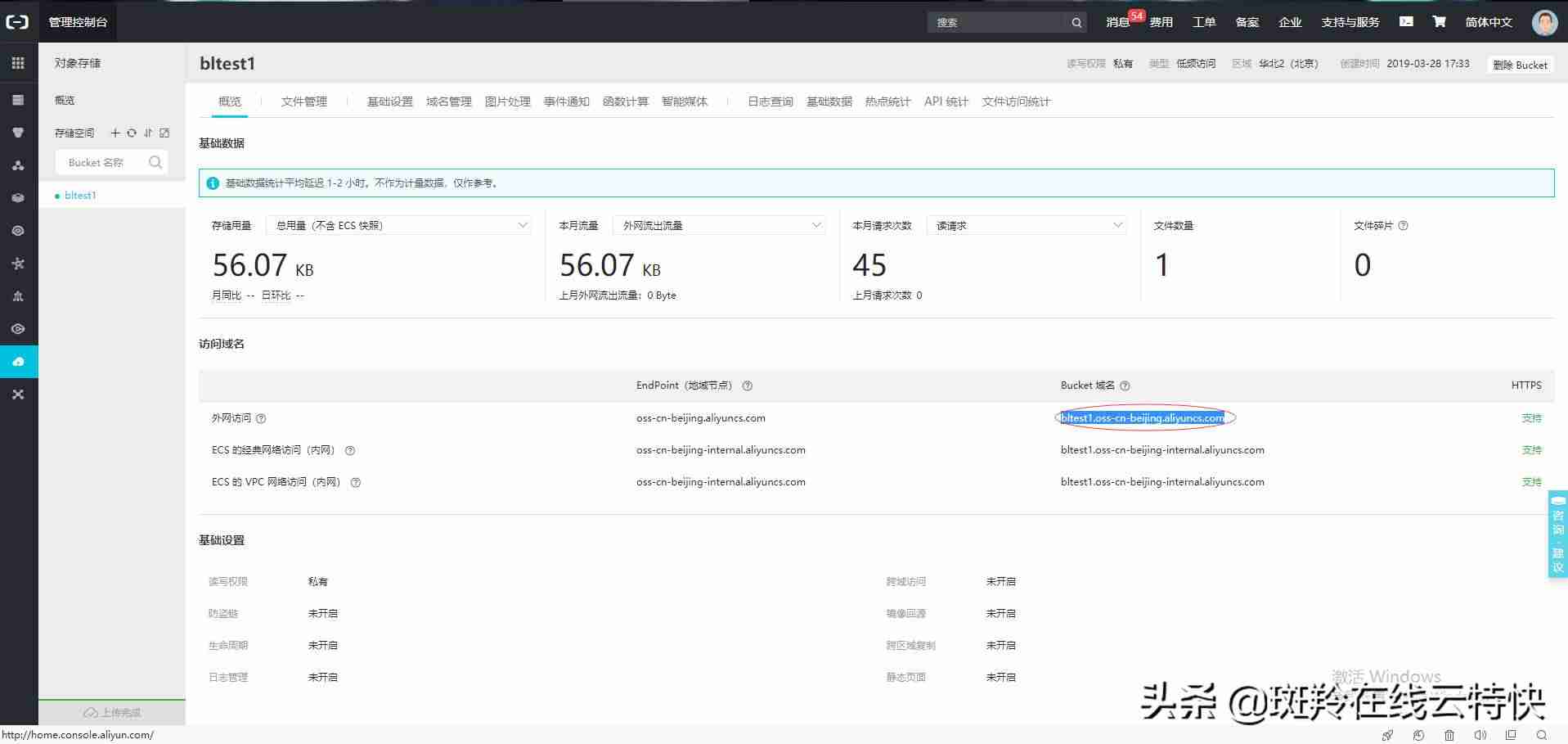This screenshot has height=744, width=1568.
Task: Create a new bucket with plus icon
Action: (115, 133)
